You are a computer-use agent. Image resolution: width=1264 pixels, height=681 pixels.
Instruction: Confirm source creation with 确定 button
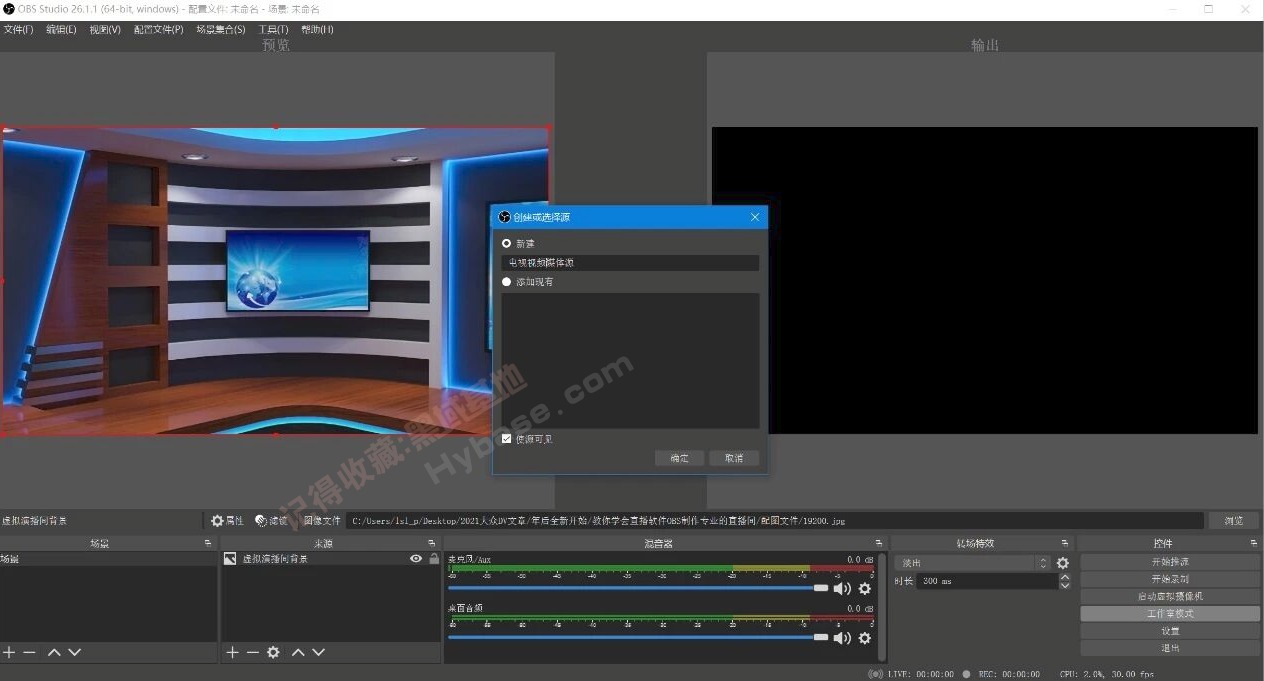tap(679, 457)
